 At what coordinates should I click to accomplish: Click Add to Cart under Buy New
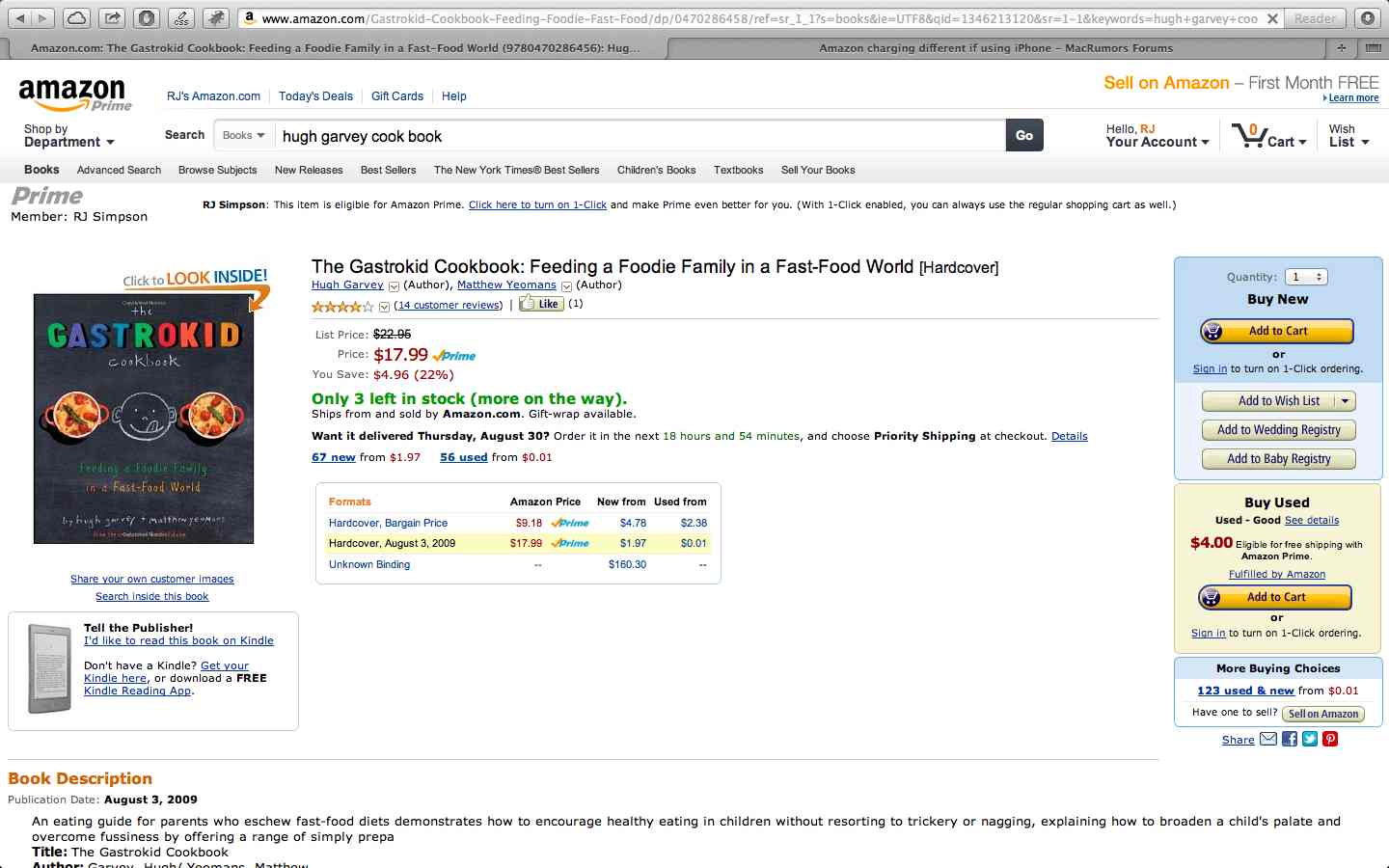click(1277, 331)
